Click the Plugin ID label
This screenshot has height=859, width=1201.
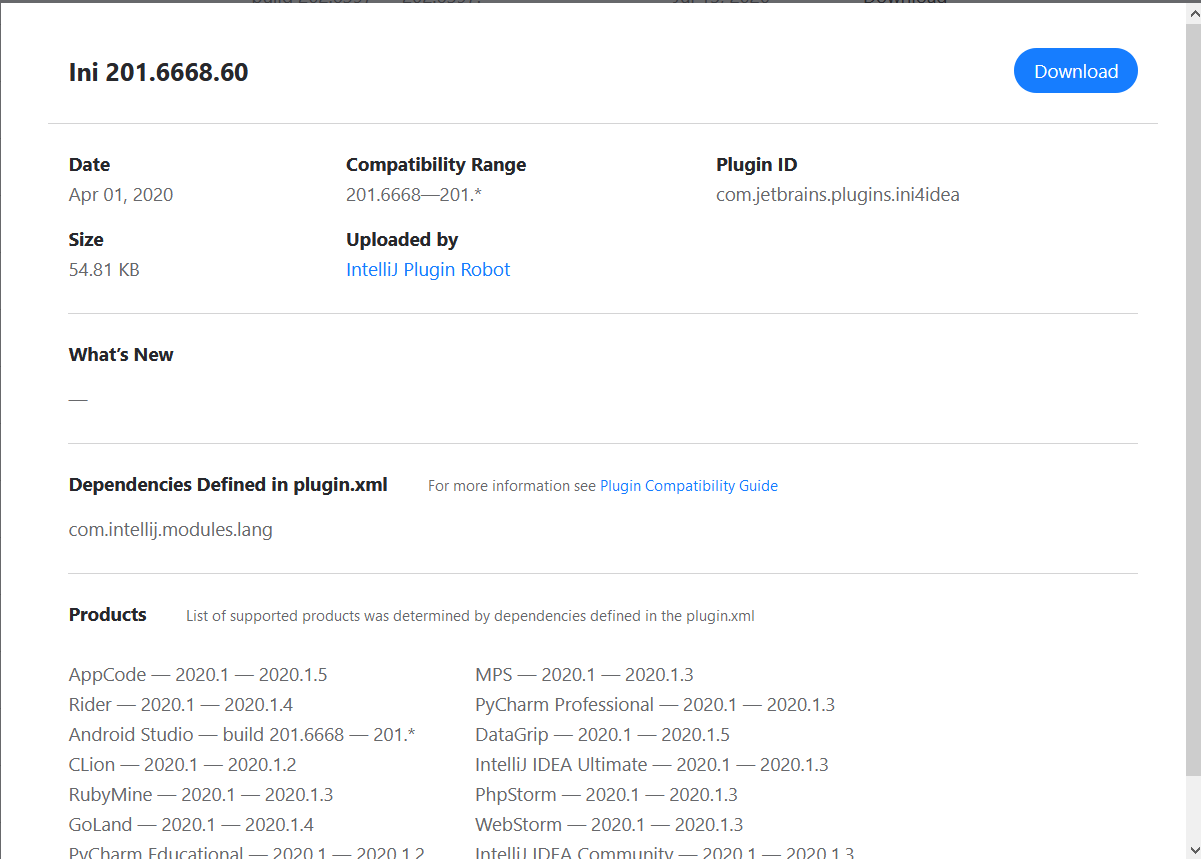[757, 165]
